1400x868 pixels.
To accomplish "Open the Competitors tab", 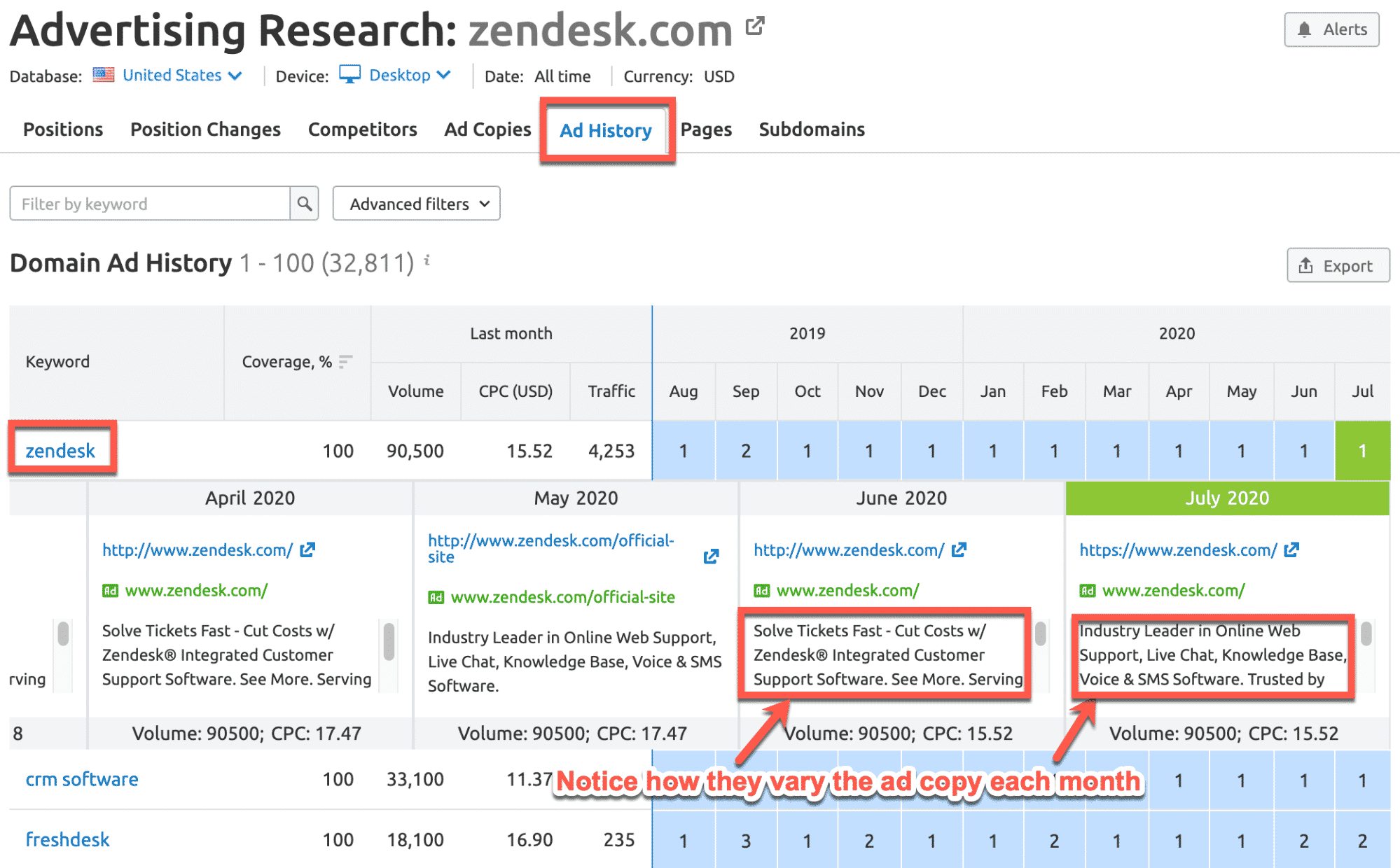I will click(362, 129).
